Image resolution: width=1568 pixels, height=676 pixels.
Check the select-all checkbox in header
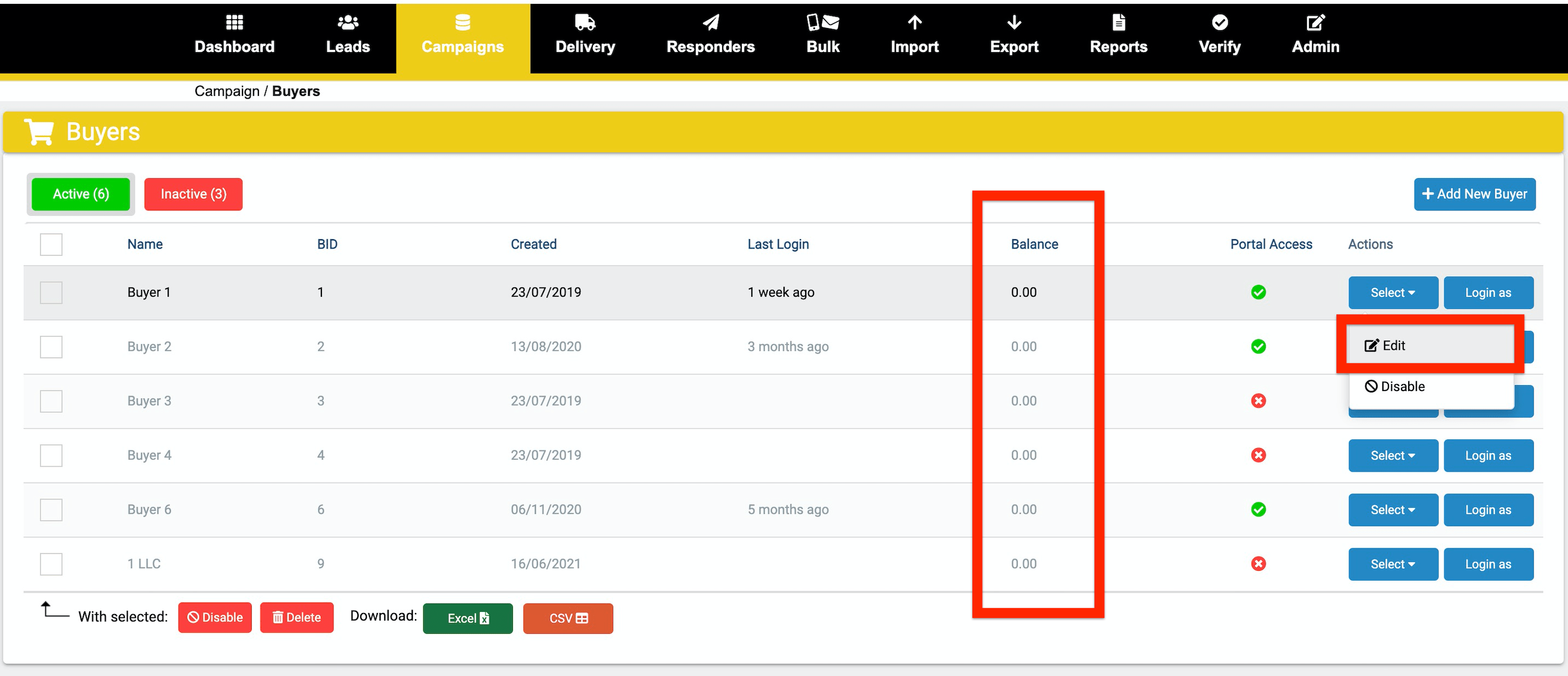(x=51, y=244)
